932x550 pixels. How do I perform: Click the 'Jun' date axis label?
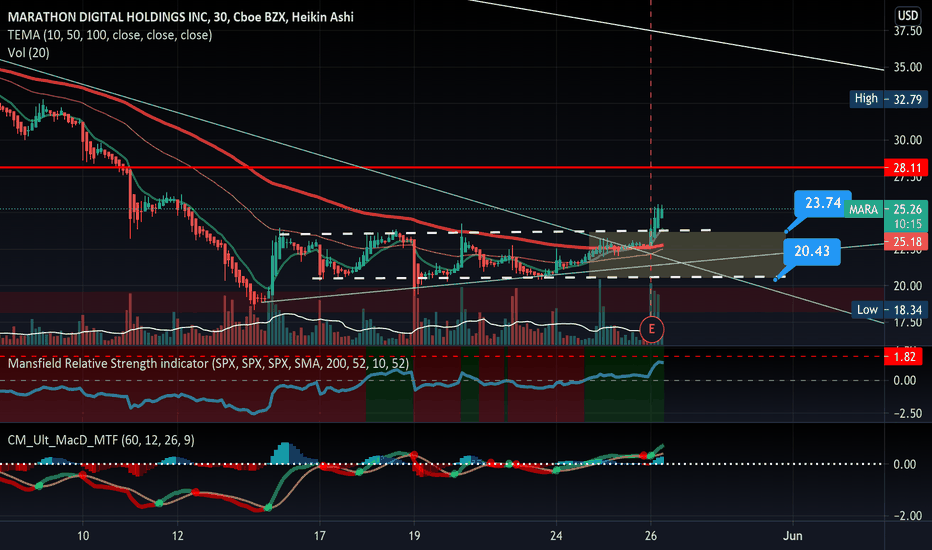[792, 536]
